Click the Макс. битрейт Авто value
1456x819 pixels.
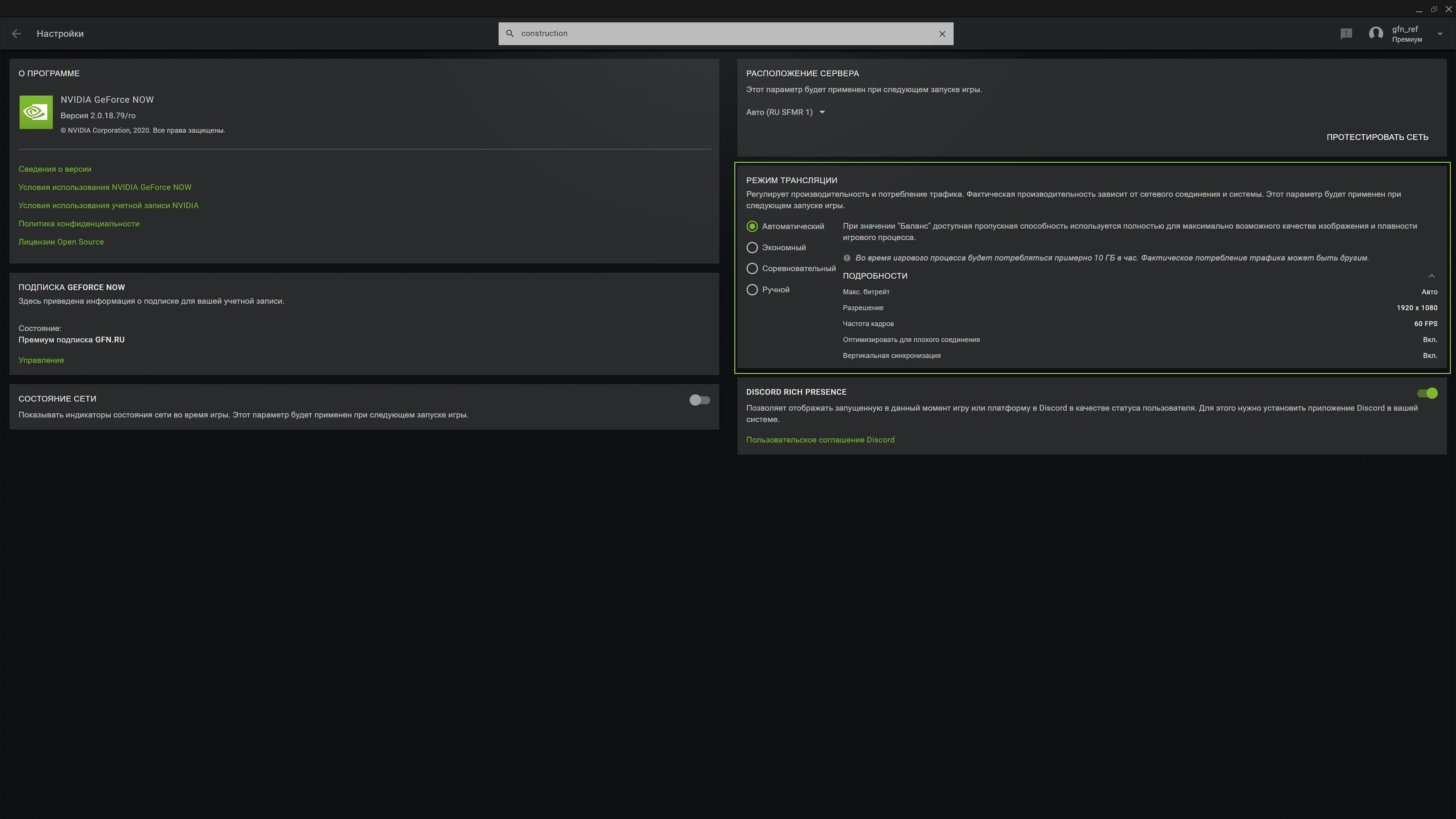point(1429,292)
